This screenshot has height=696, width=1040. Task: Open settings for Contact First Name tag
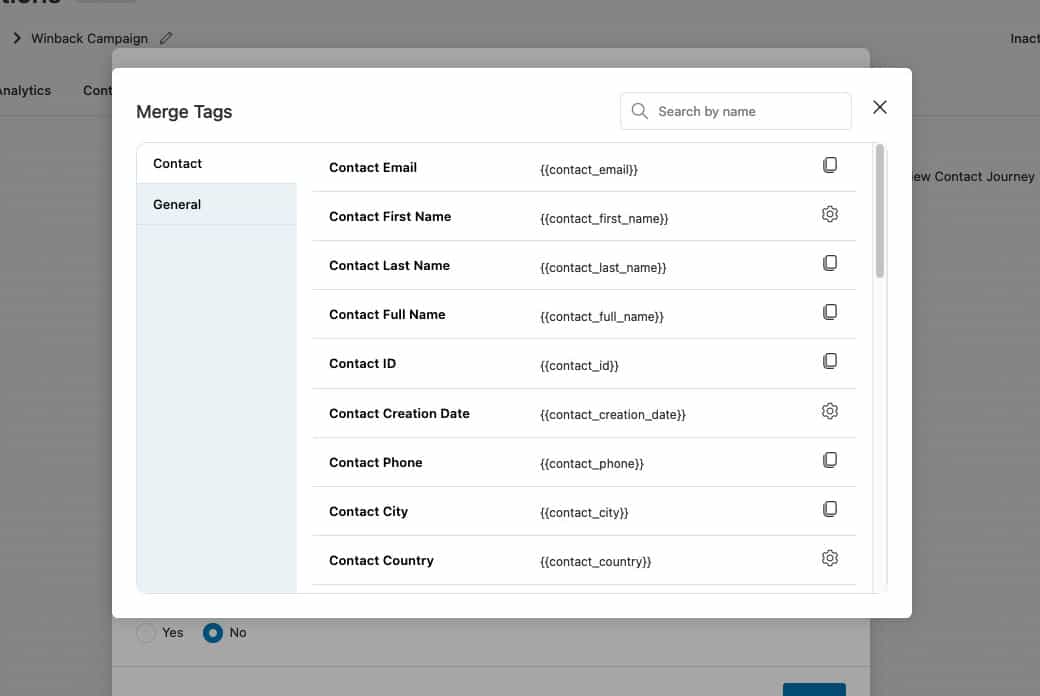829,214
